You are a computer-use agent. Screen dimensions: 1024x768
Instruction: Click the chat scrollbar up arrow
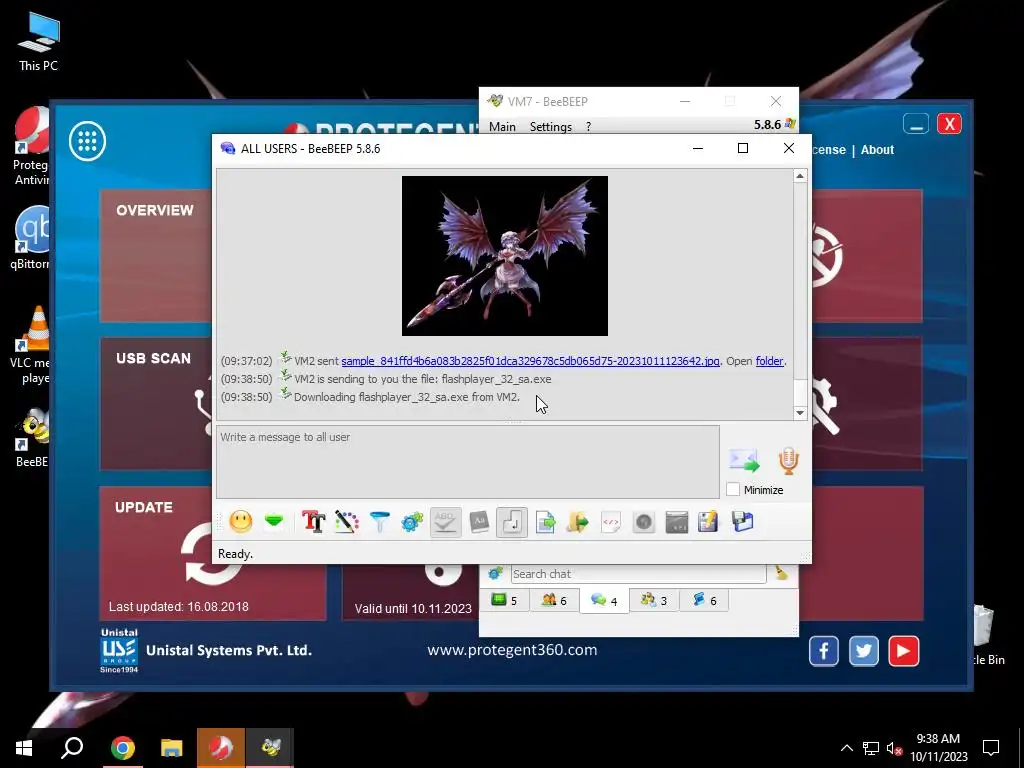point(800,176)
